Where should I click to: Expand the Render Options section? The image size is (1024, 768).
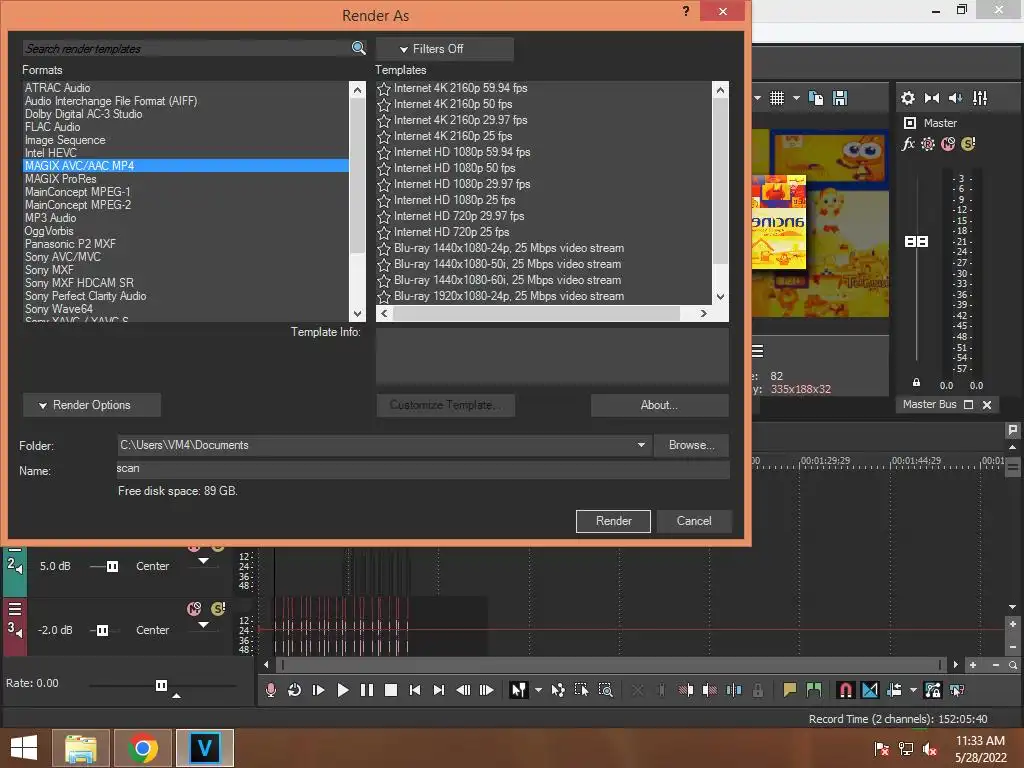click(x=91, y=405)
